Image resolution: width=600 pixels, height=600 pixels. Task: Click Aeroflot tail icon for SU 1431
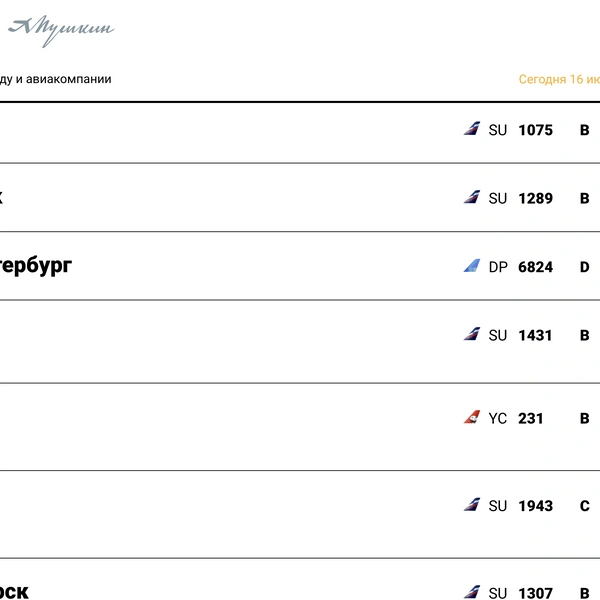click(472, 334)
